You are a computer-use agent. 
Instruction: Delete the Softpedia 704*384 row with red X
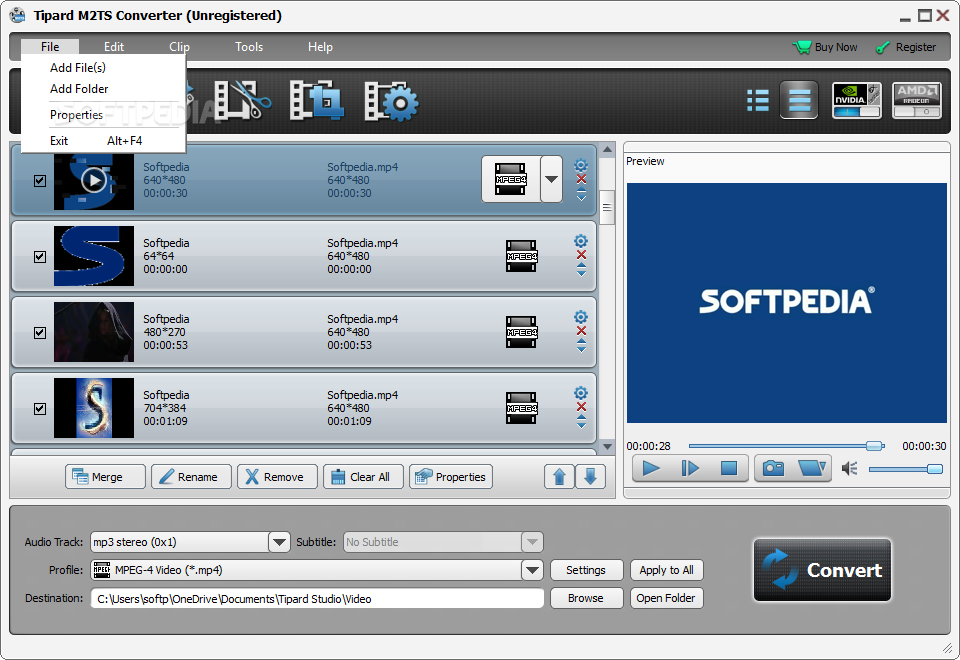tap(582, 407)
